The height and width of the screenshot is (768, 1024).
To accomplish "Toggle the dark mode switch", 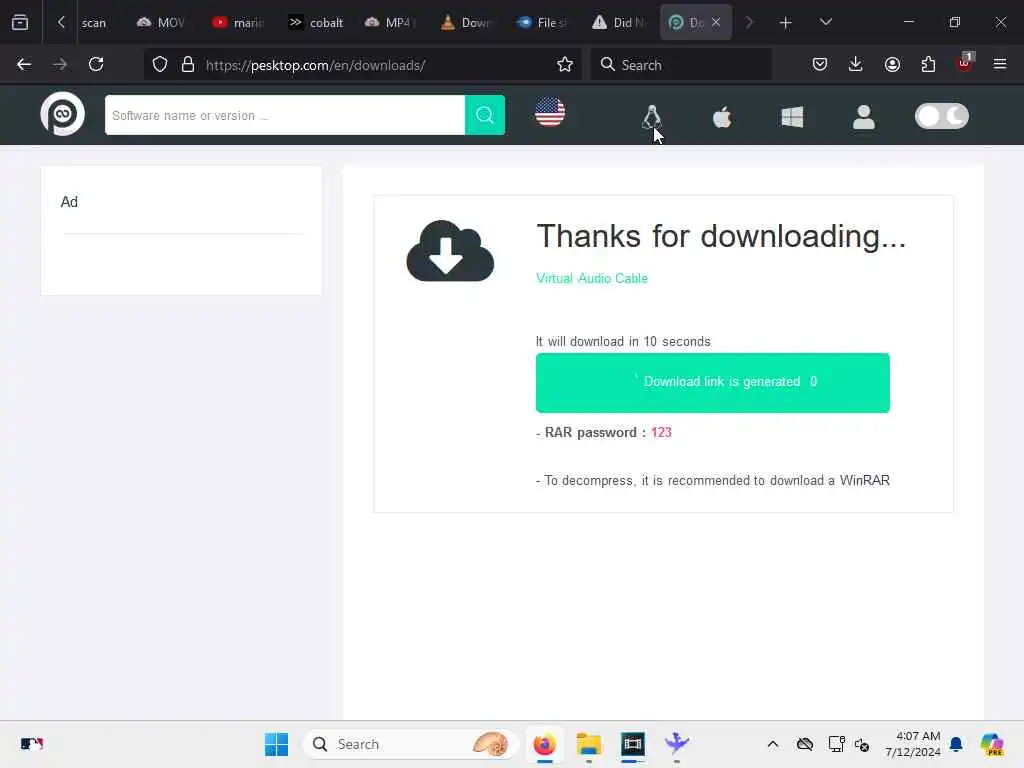I will [x=942, y=116].
